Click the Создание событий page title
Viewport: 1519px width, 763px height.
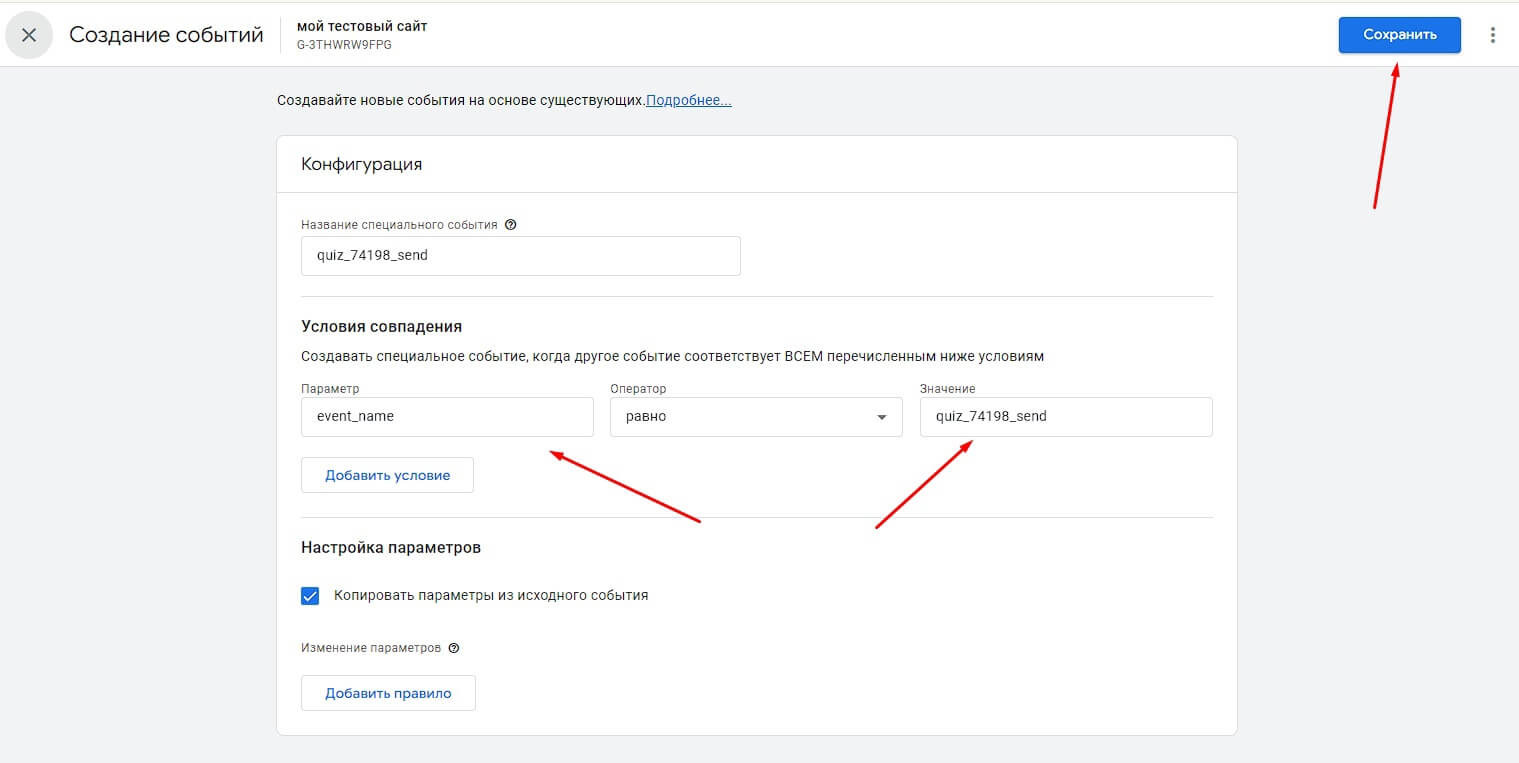pyautogui.click(x=166, y=35)
